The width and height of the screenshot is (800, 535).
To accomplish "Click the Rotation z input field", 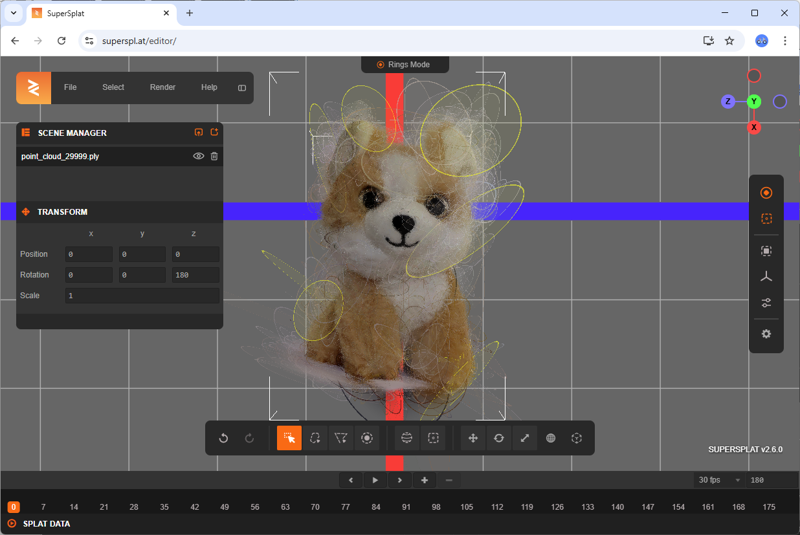I will (x=195, y=275).
